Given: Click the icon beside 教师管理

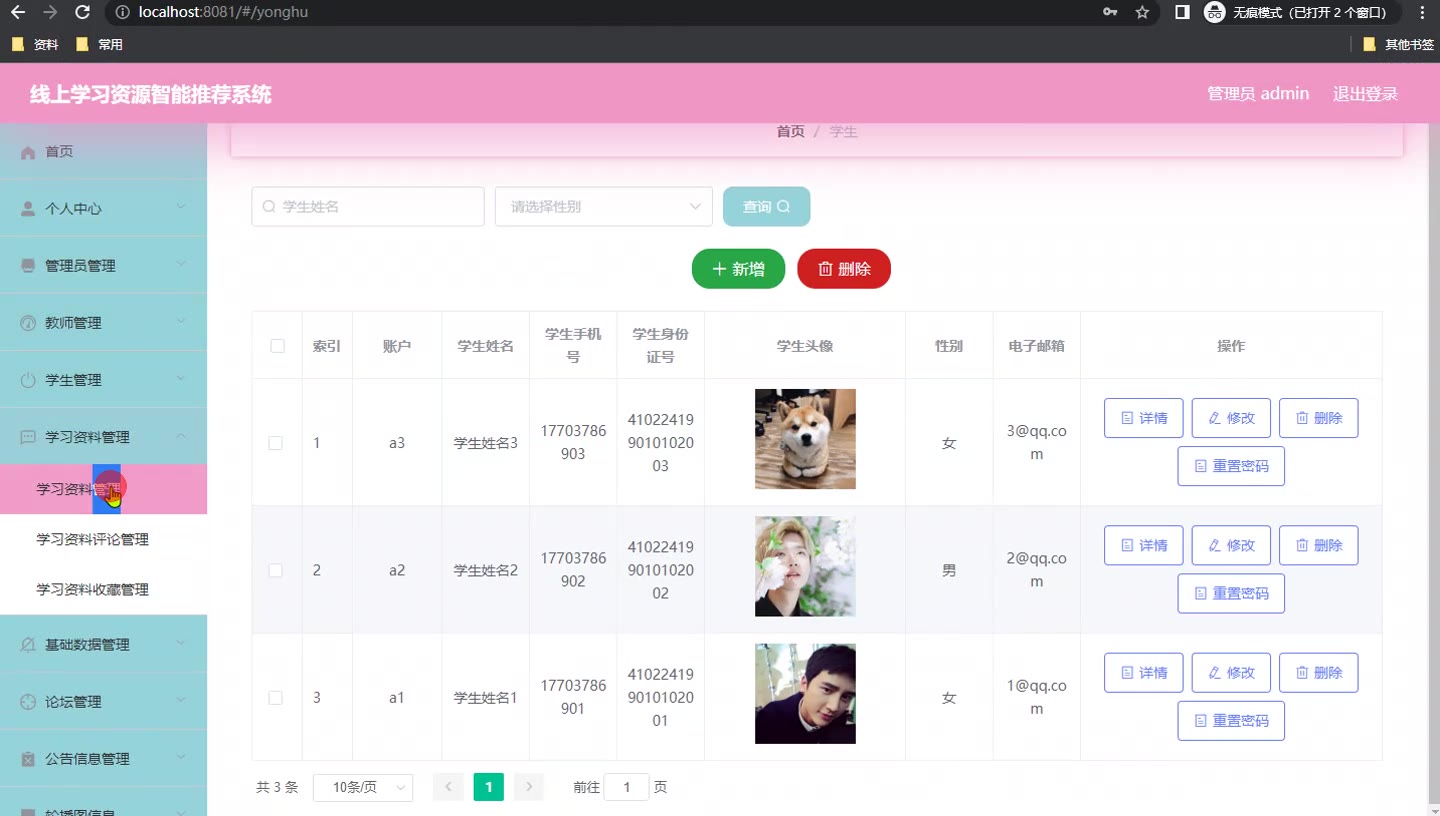Looking at the screenshot, I should 28,323.
